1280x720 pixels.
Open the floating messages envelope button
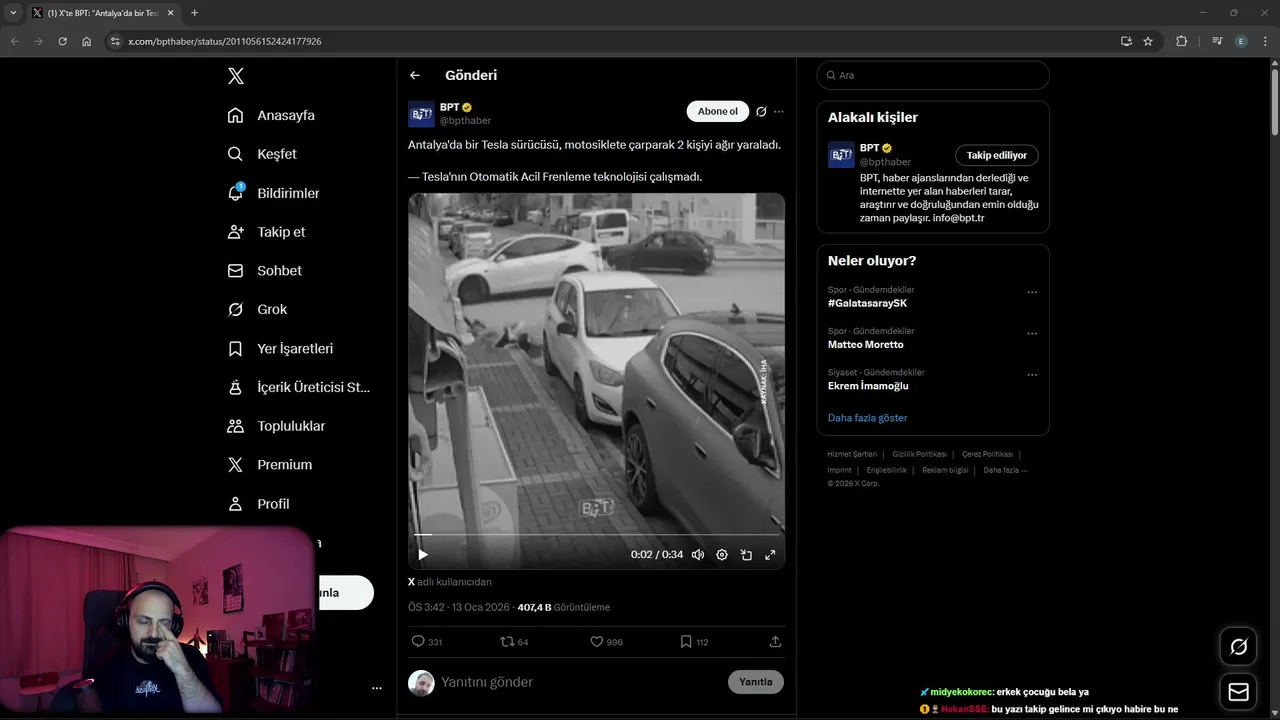pos(1238,692)
